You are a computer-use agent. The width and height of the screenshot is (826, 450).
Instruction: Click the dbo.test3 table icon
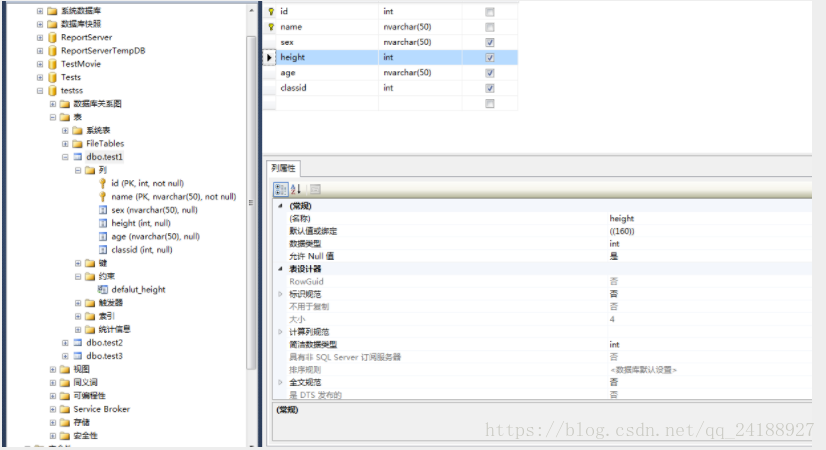[x=78, y=356]
